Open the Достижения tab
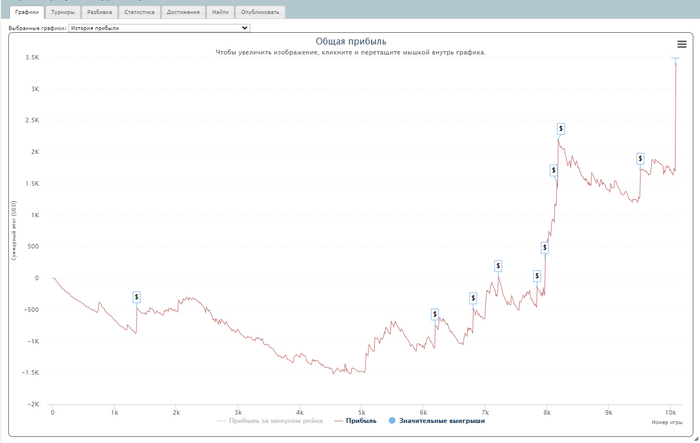The width and height of the screenshot is (700, 443). (183, 12)
